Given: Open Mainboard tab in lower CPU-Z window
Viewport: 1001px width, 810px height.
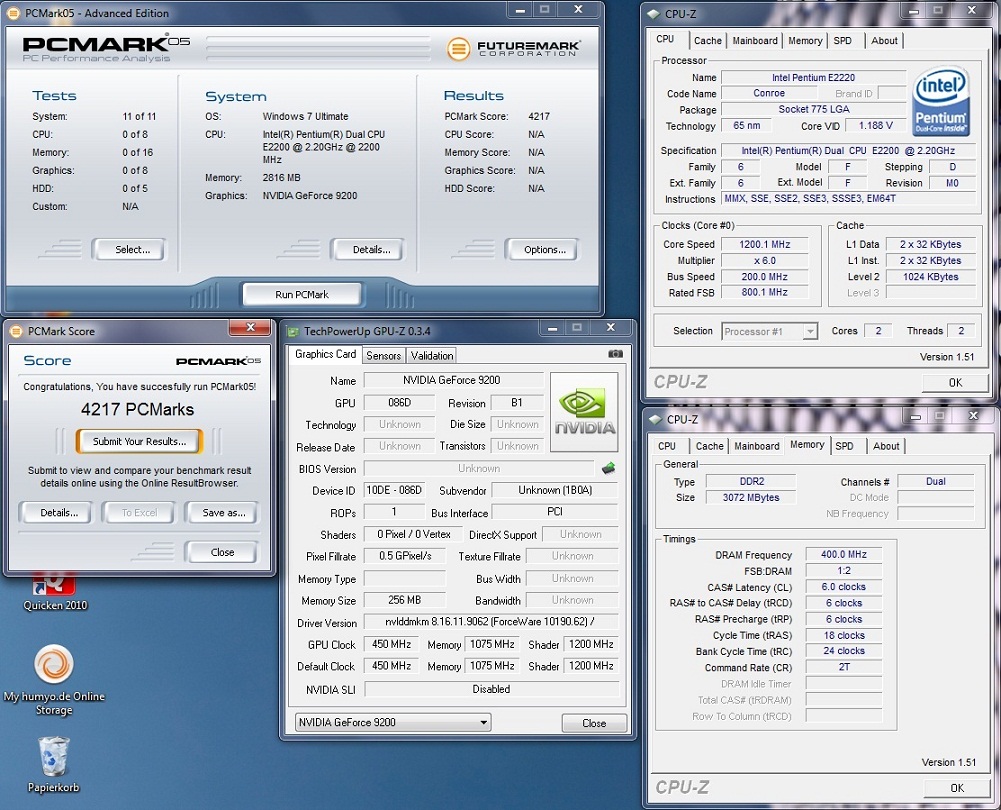Looking at the screenshot, I should pos(756,446).
